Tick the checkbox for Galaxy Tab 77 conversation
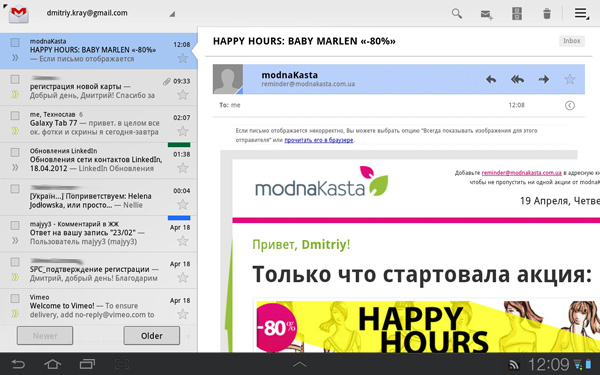The width and height of the screenshot is (600, 375). tap(15, 116)
